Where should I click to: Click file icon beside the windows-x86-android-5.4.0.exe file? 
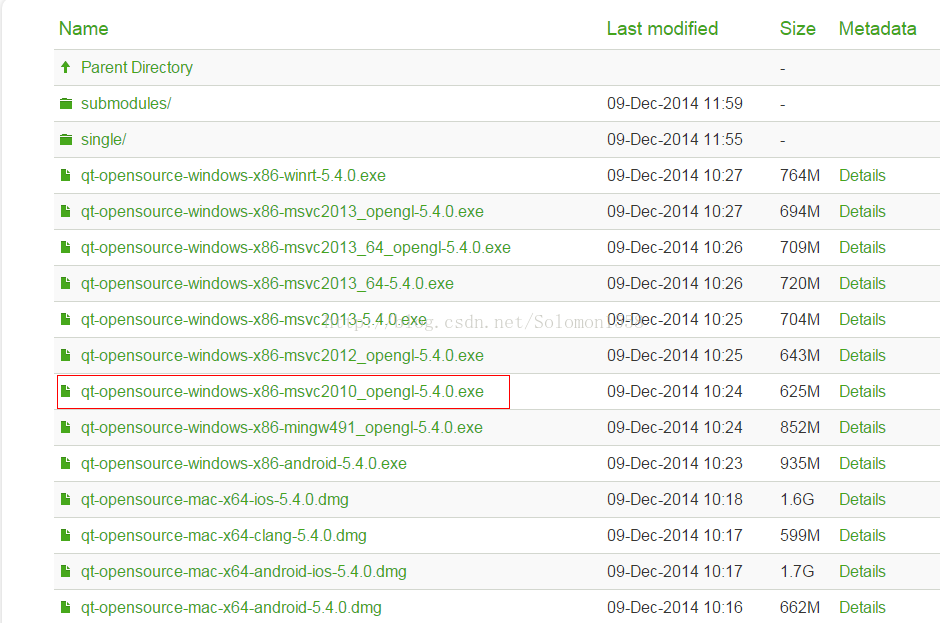pos(66,463)
